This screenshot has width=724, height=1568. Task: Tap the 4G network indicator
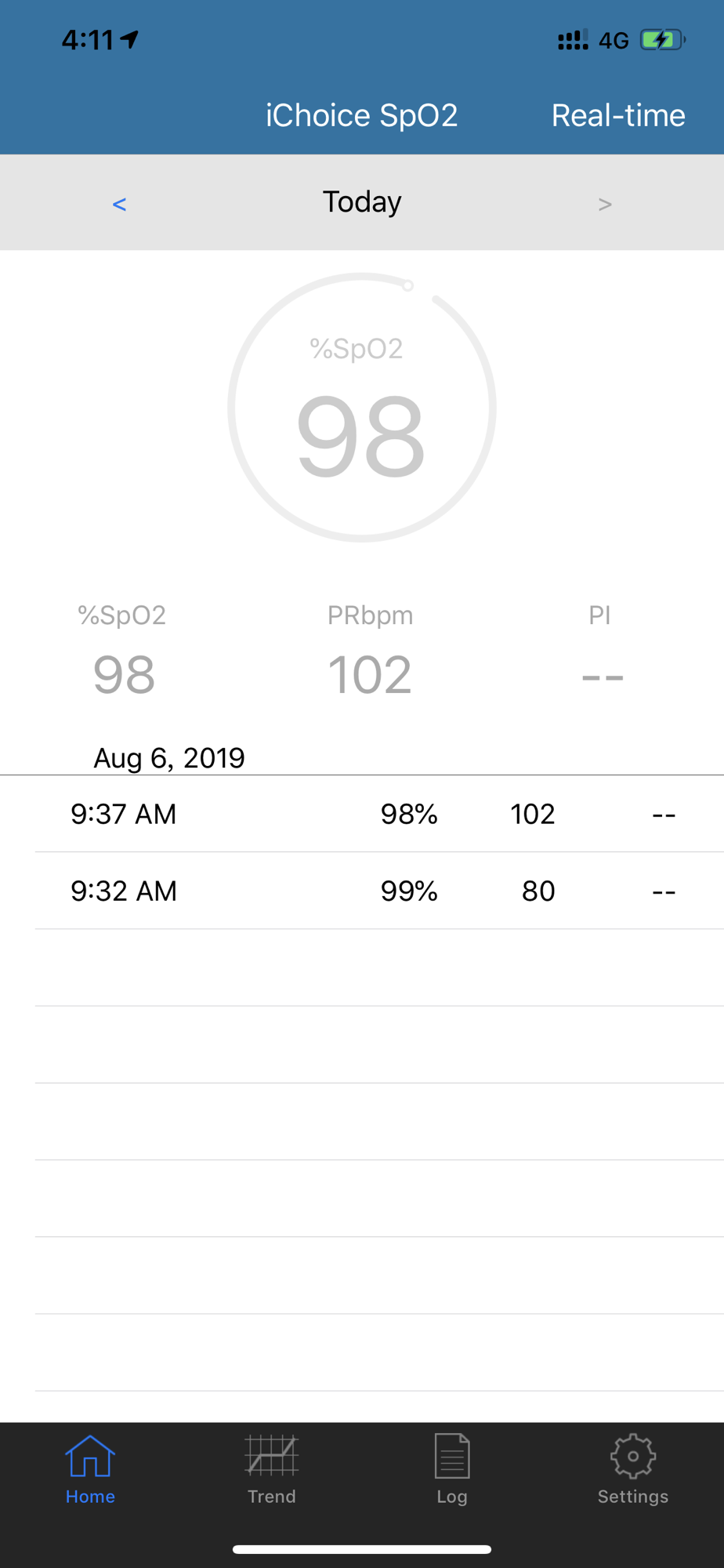click(614, 41)
